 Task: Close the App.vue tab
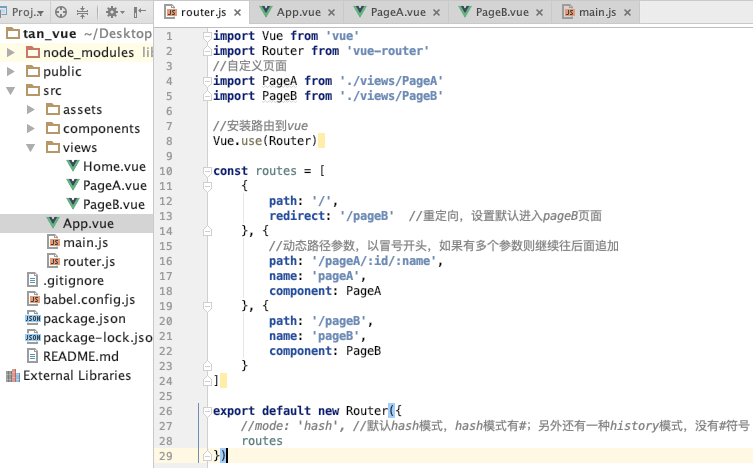331,13
